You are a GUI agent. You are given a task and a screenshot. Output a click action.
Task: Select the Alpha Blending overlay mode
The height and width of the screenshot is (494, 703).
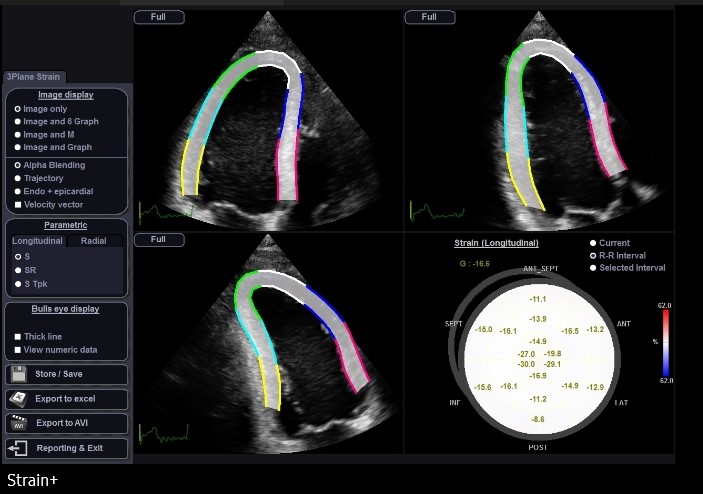pyautogui.click(x=17, y=165)
